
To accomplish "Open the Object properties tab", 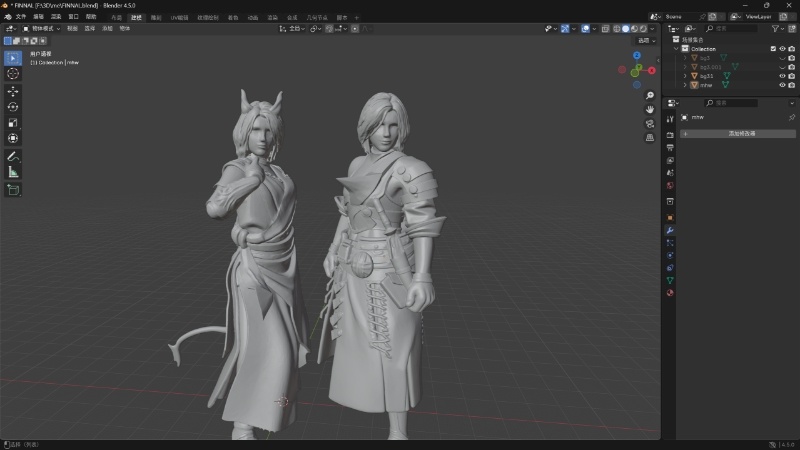I will [670, 218].
